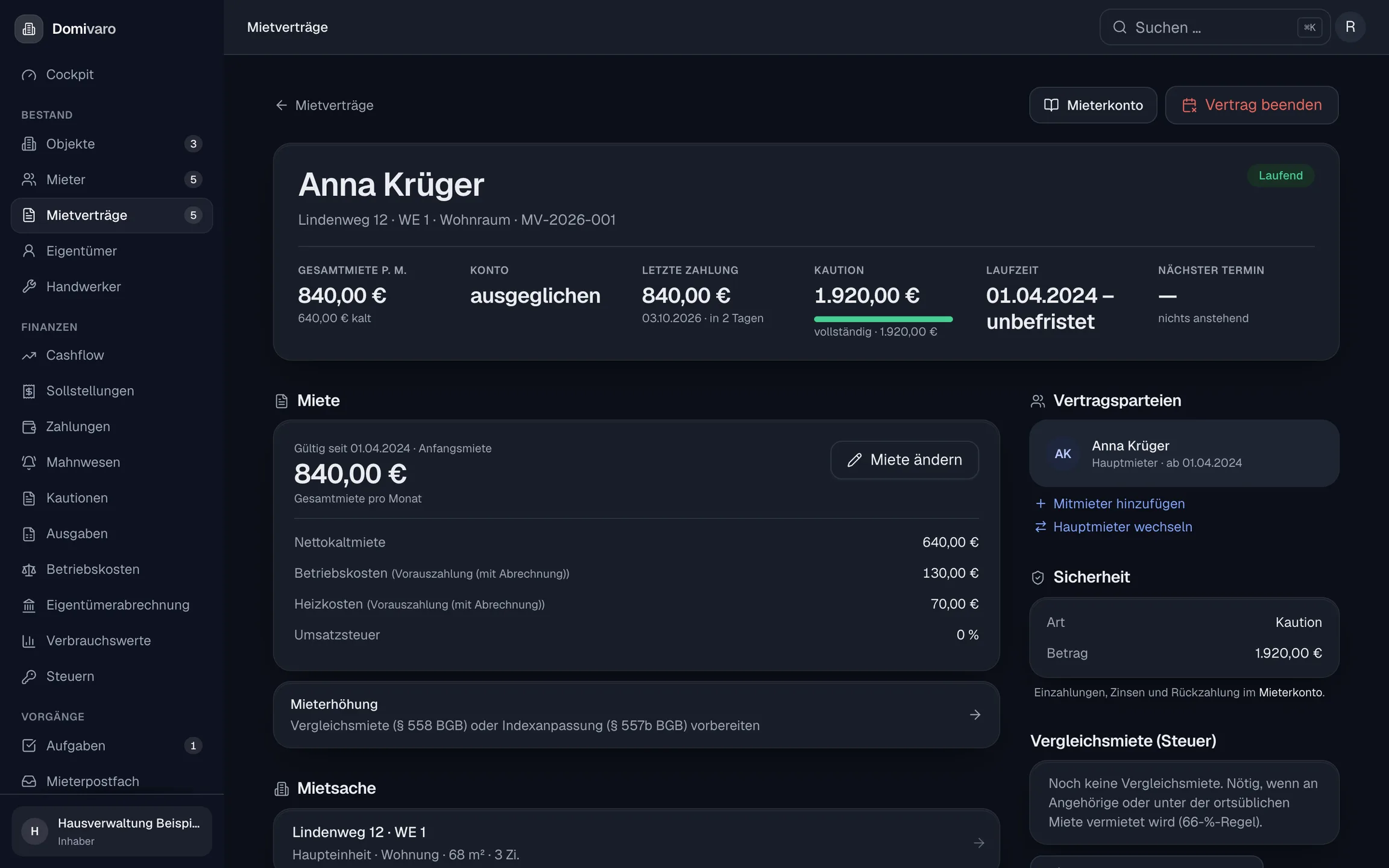This screenshot has width=1389, height=868.
Task: Click the Ausgaben icon
Action: pyautogui.click(x=29, y=533)
